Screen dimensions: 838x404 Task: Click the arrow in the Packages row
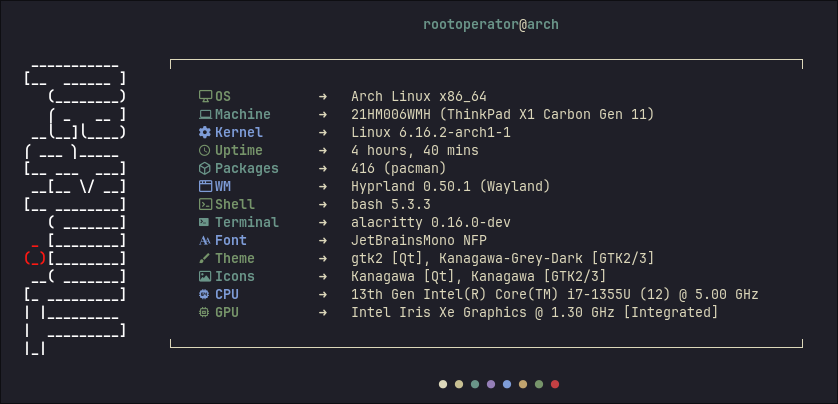pyautogui.click(x=323, y=168)
